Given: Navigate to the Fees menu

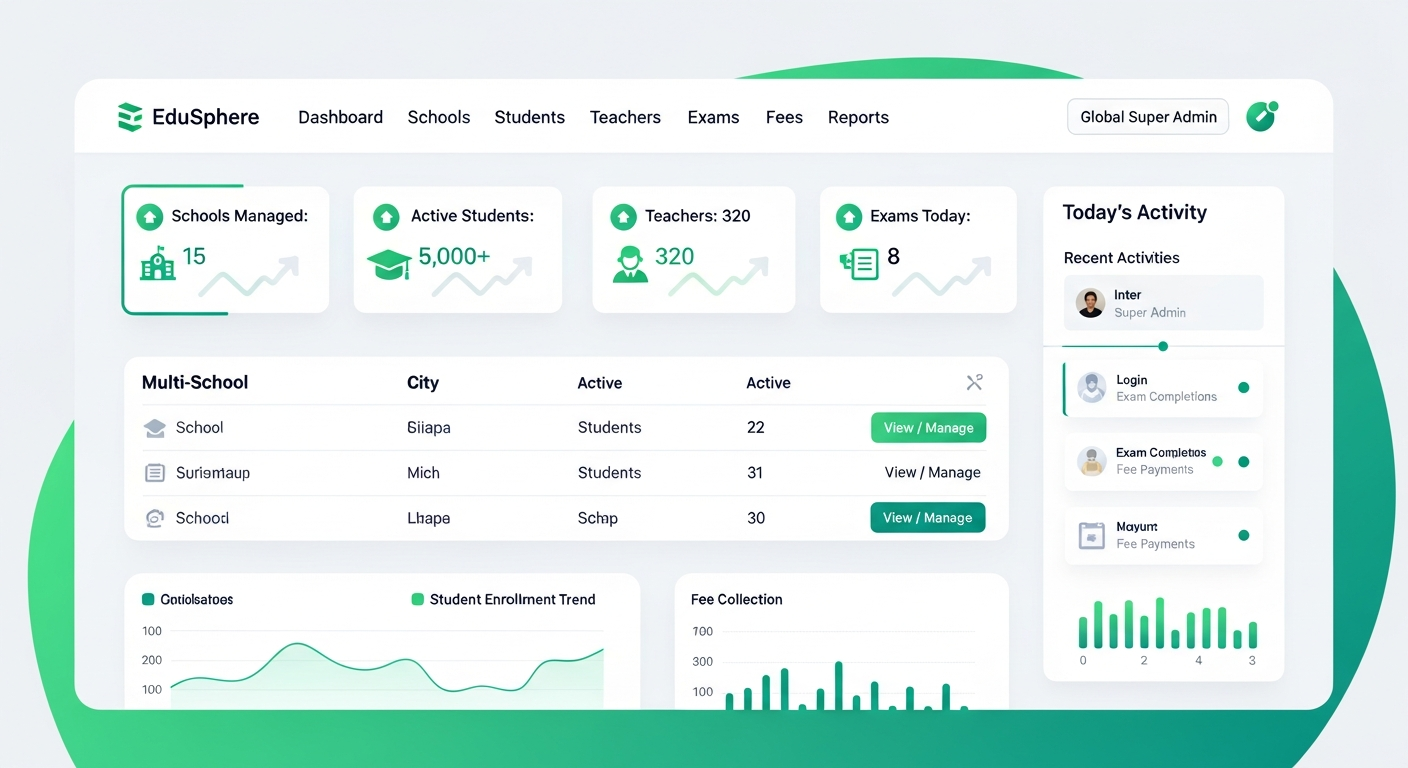Looking at the screenshot, I should [x=784, y=117].
